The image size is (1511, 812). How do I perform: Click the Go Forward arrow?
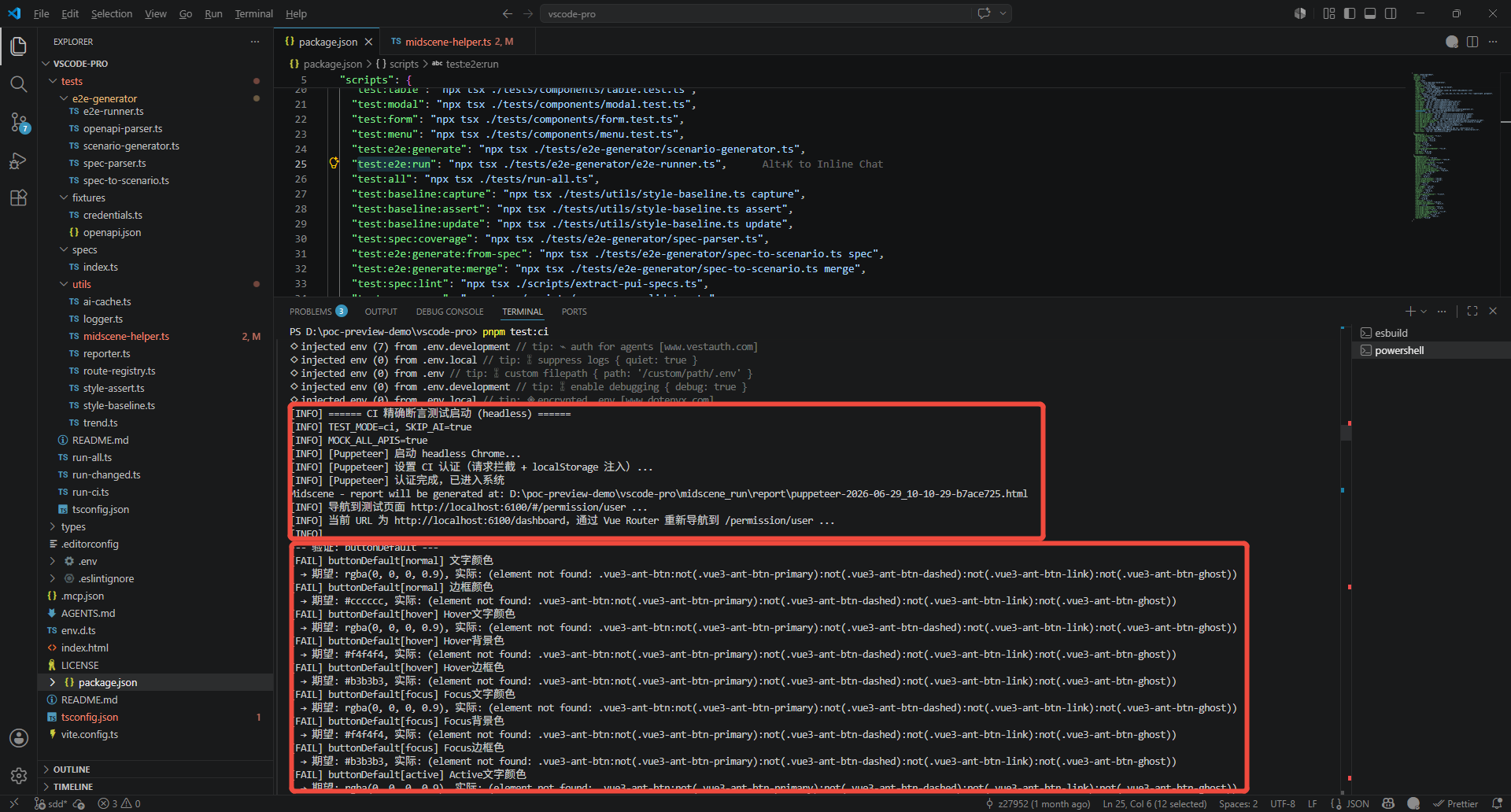528,13
